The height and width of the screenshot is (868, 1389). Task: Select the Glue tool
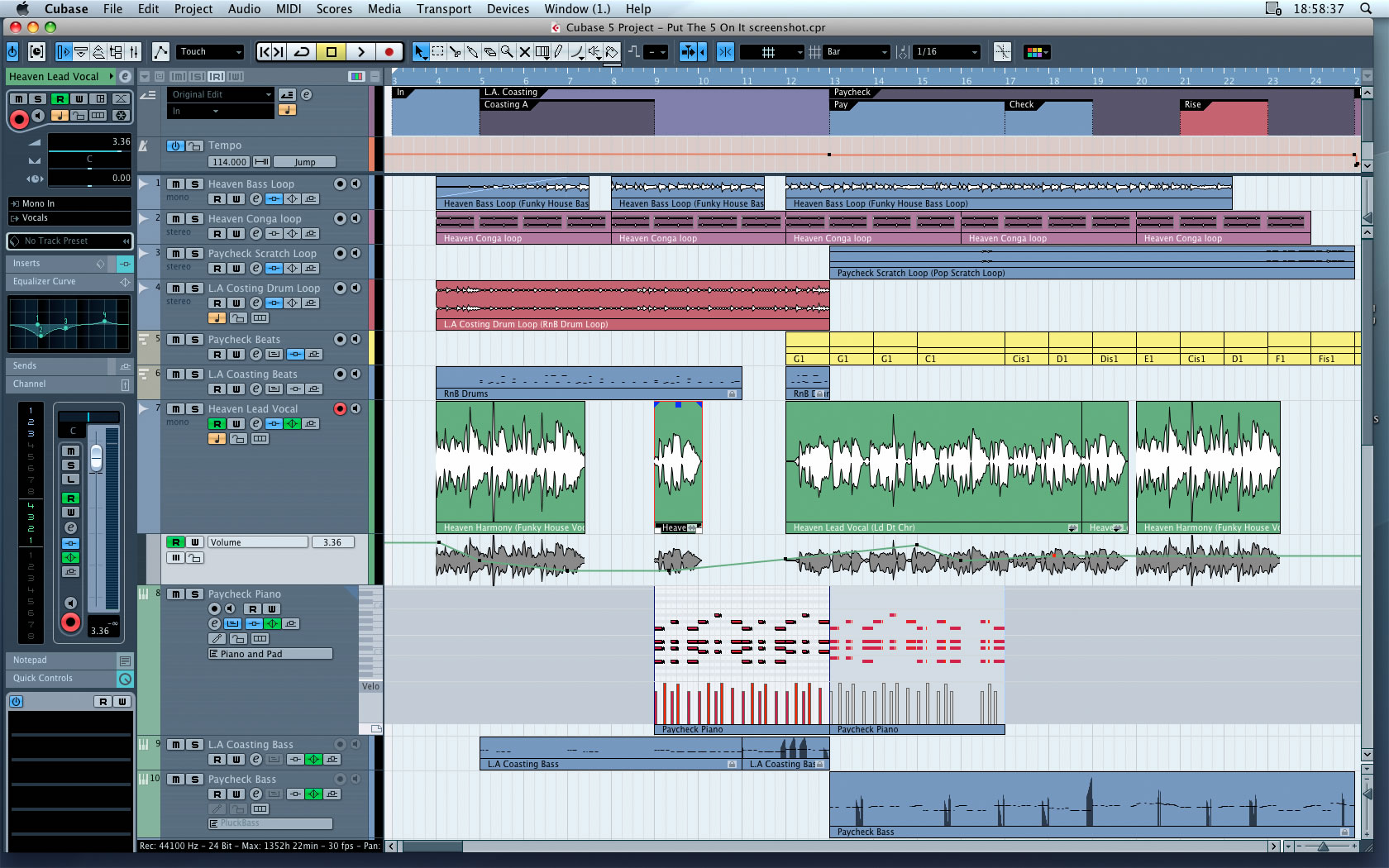(472, 52)
